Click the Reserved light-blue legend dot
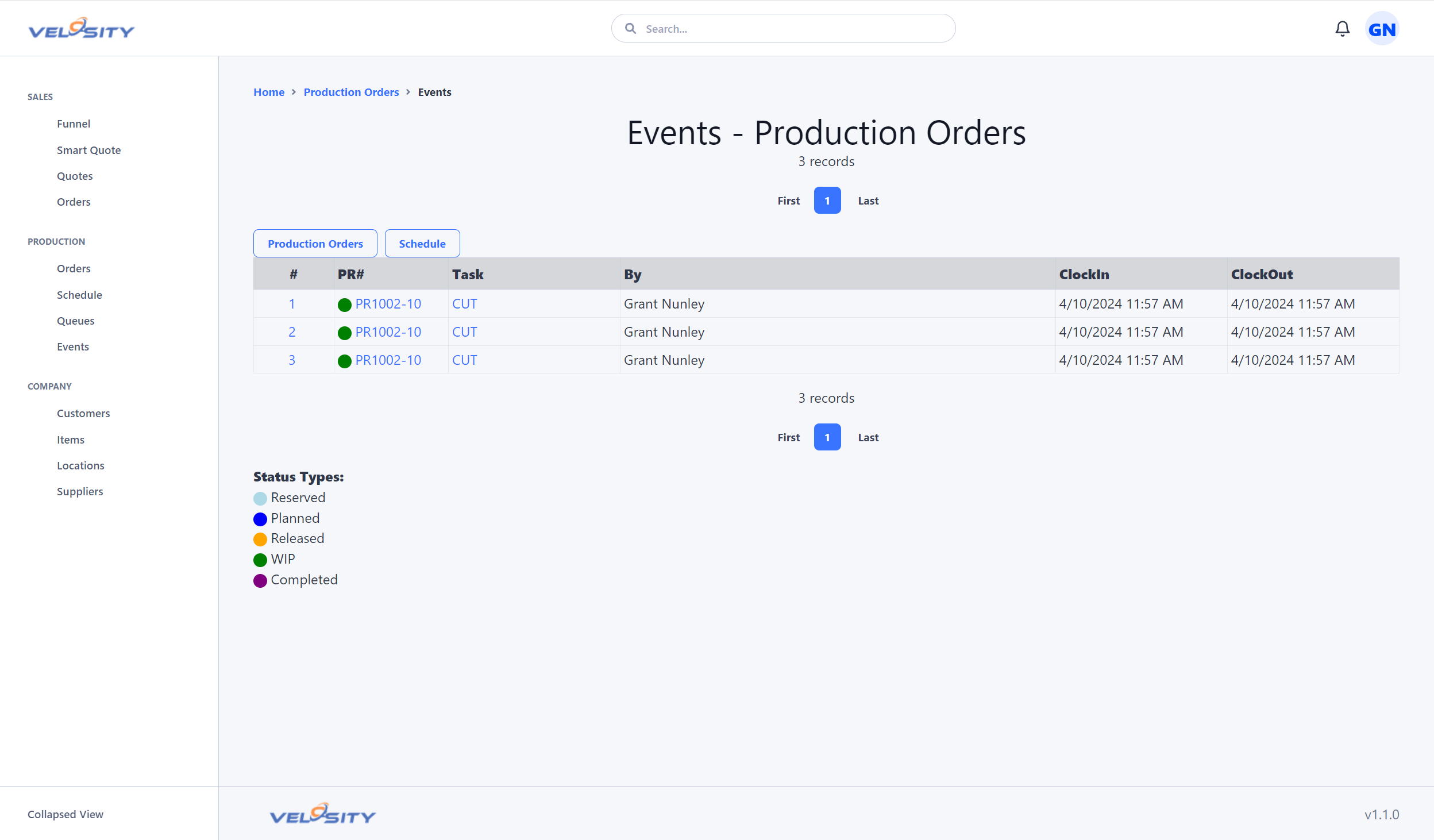This screenshot has height=840, width=1434. (260, 498)
